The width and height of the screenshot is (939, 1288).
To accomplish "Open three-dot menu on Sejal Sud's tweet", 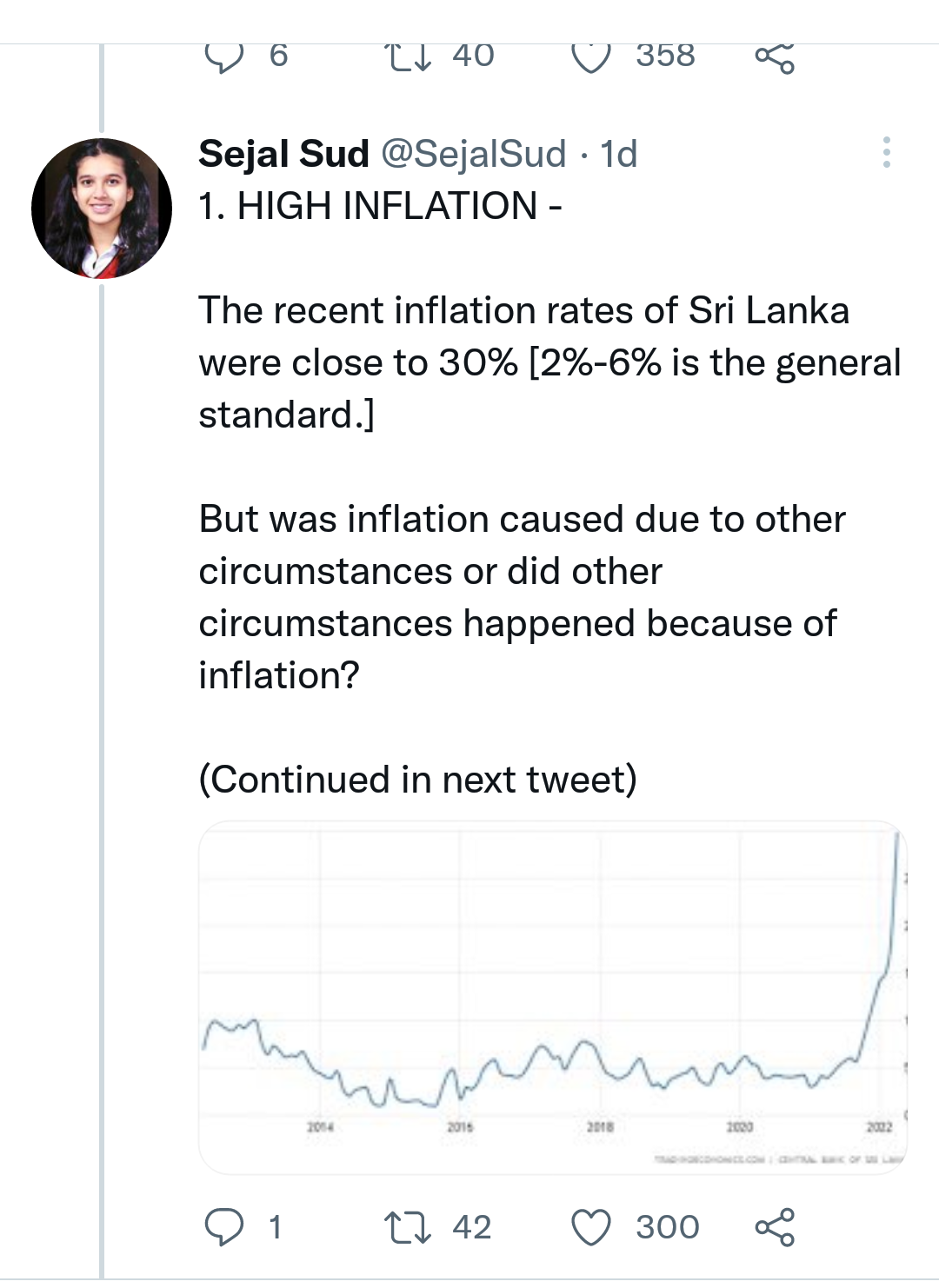I will (886, 153).
